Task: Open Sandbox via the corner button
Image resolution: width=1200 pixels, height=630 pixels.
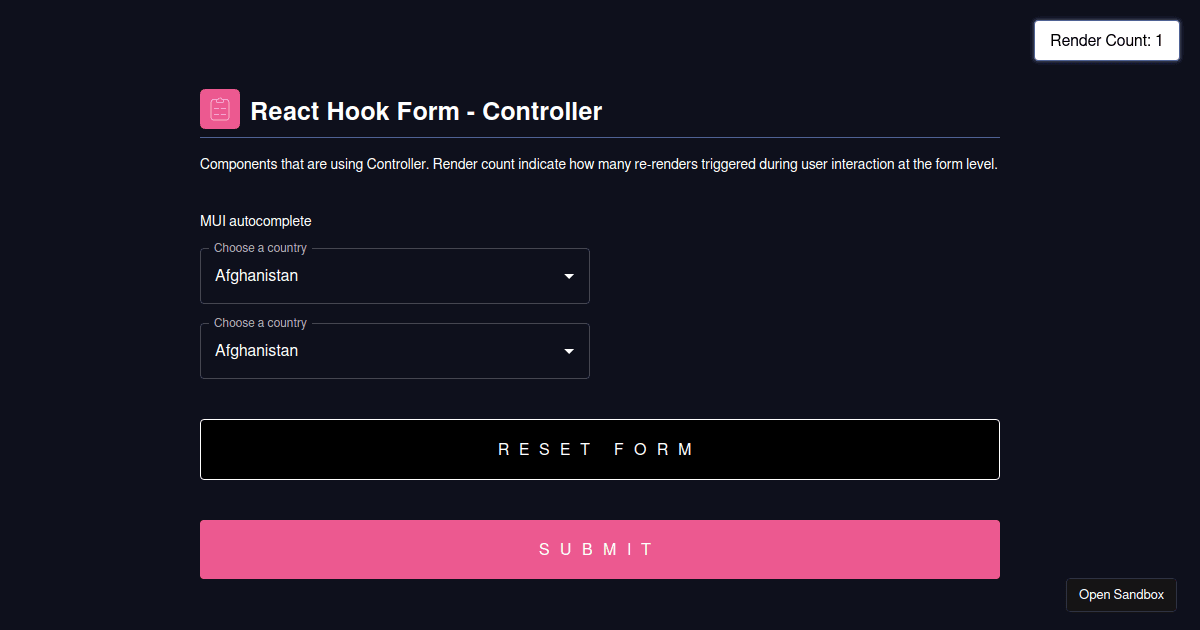Action: (1121, 595)
